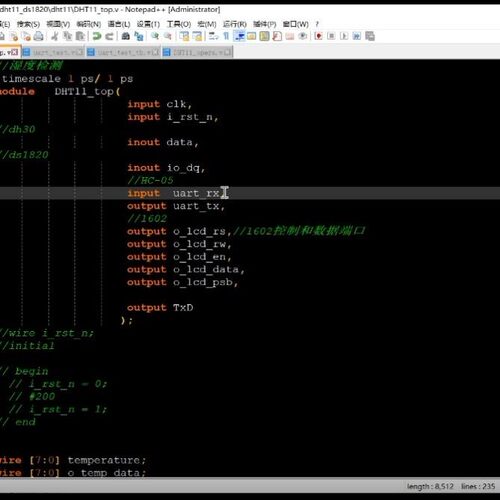The height and width of the screenshot is (500, 500).
Task: Open the 运行(R) menu
Action: [235, 24]
